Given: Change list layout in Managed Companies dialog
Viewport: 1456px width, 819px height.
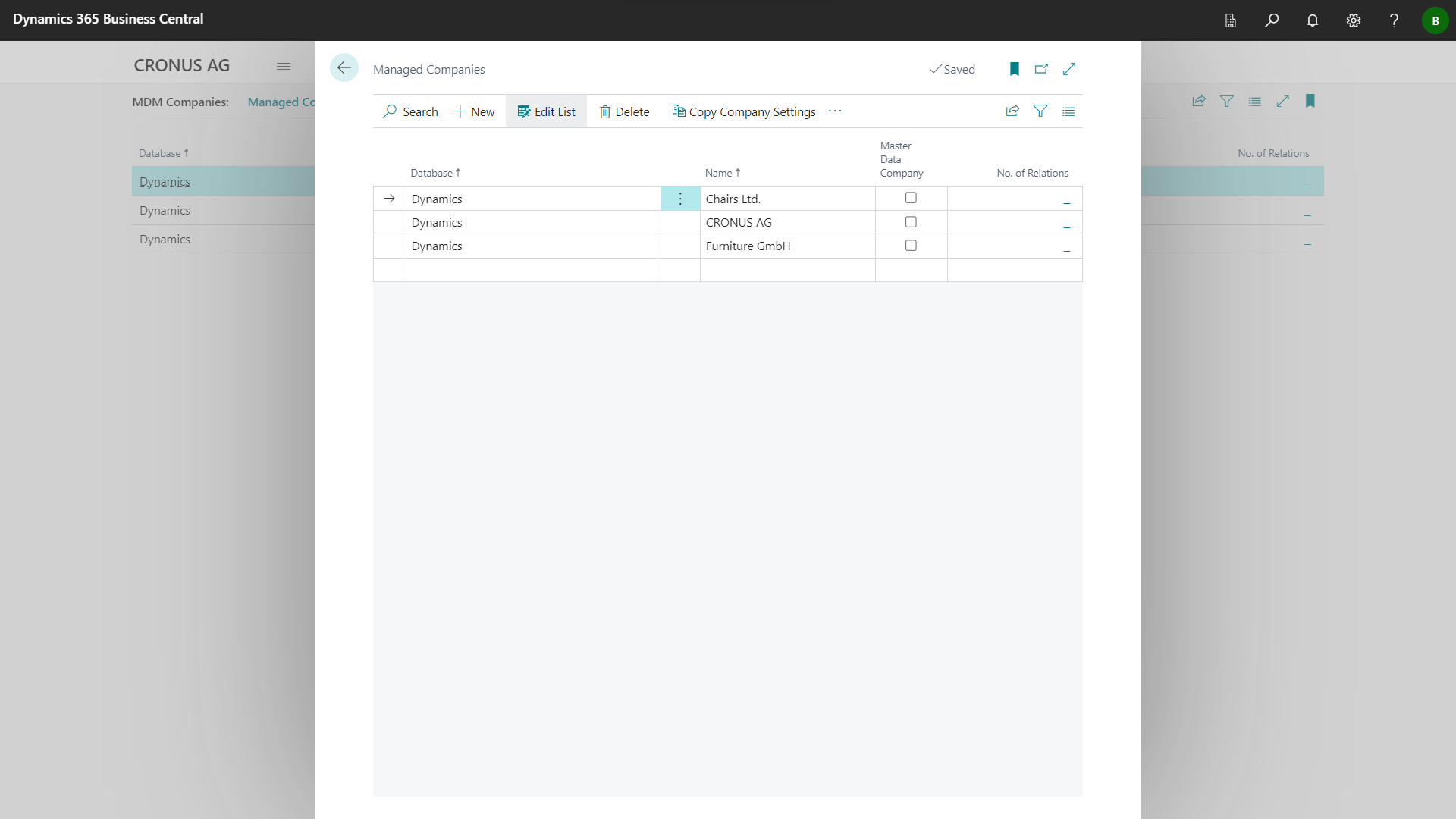Looking at the screenshot, I should 1068,111.
